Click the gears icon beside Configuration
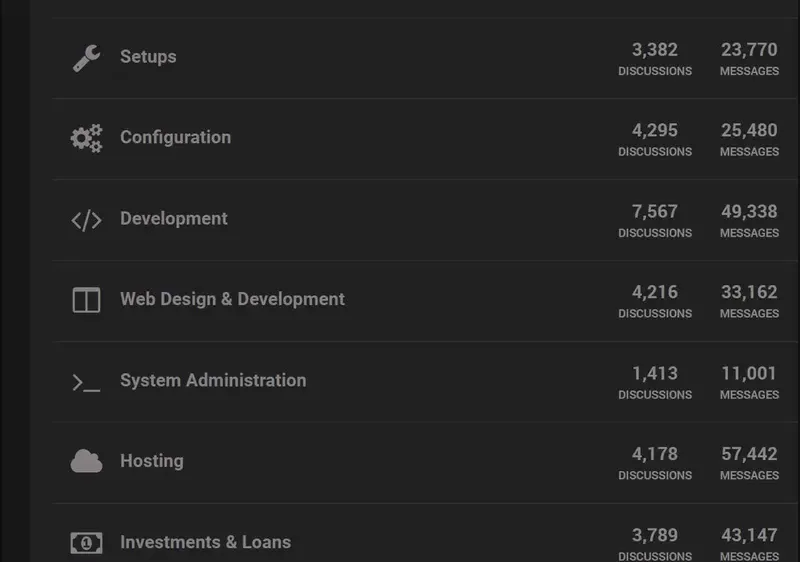The image size is (800, 562). coord(86,138)
